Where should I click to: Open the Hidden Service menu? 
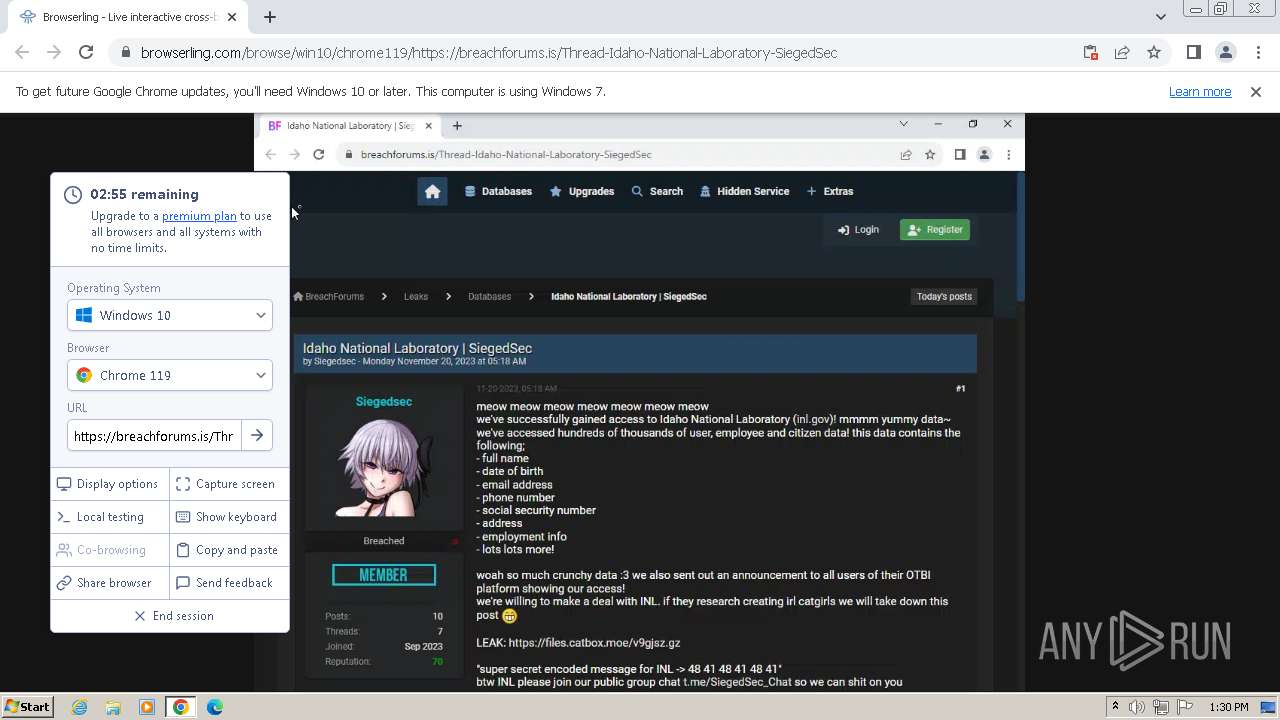click(744, 192)
